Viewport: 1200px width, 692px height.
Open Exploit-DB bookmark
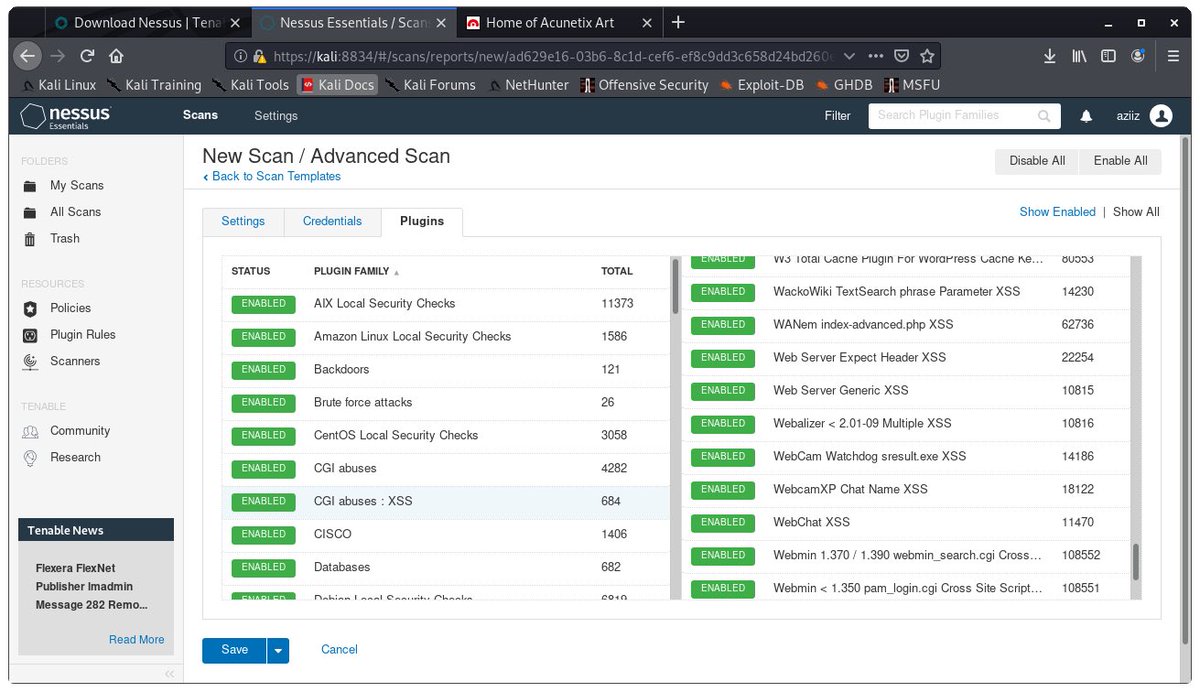coord(761,85)
